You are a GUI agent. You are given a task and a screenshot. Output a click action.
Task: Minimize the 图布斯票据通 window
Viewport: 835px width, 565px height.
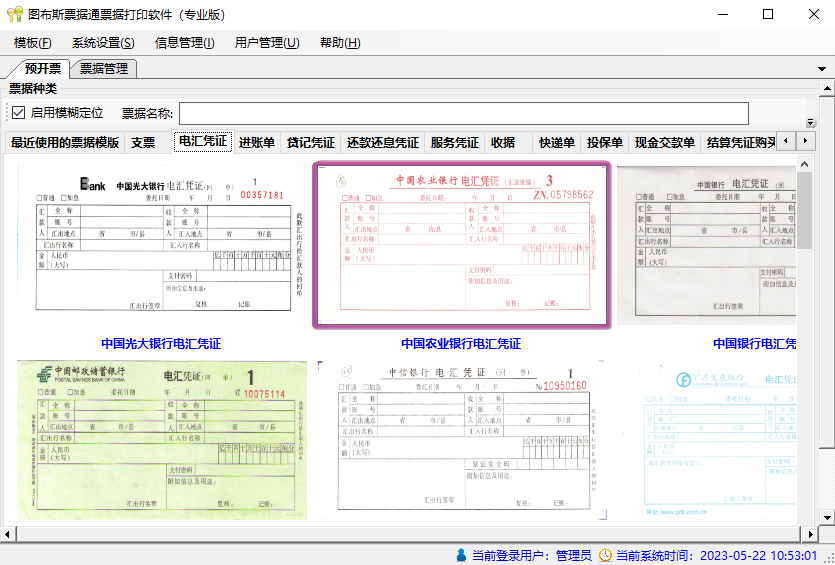point(722,14)
